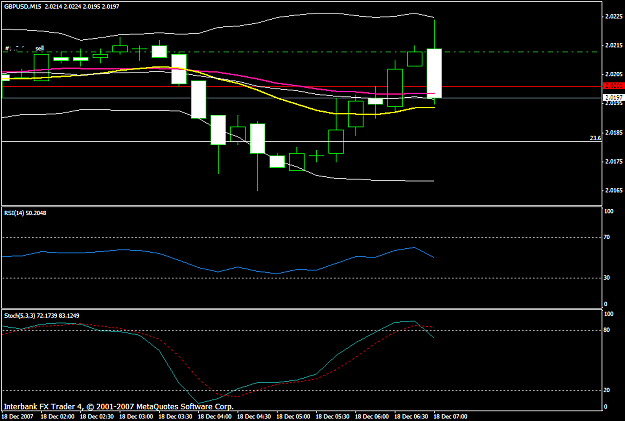This screenshot has width=625, height=421.
Task: Click the '18 Dec 2007' date label
Action: tap(17, 417)
